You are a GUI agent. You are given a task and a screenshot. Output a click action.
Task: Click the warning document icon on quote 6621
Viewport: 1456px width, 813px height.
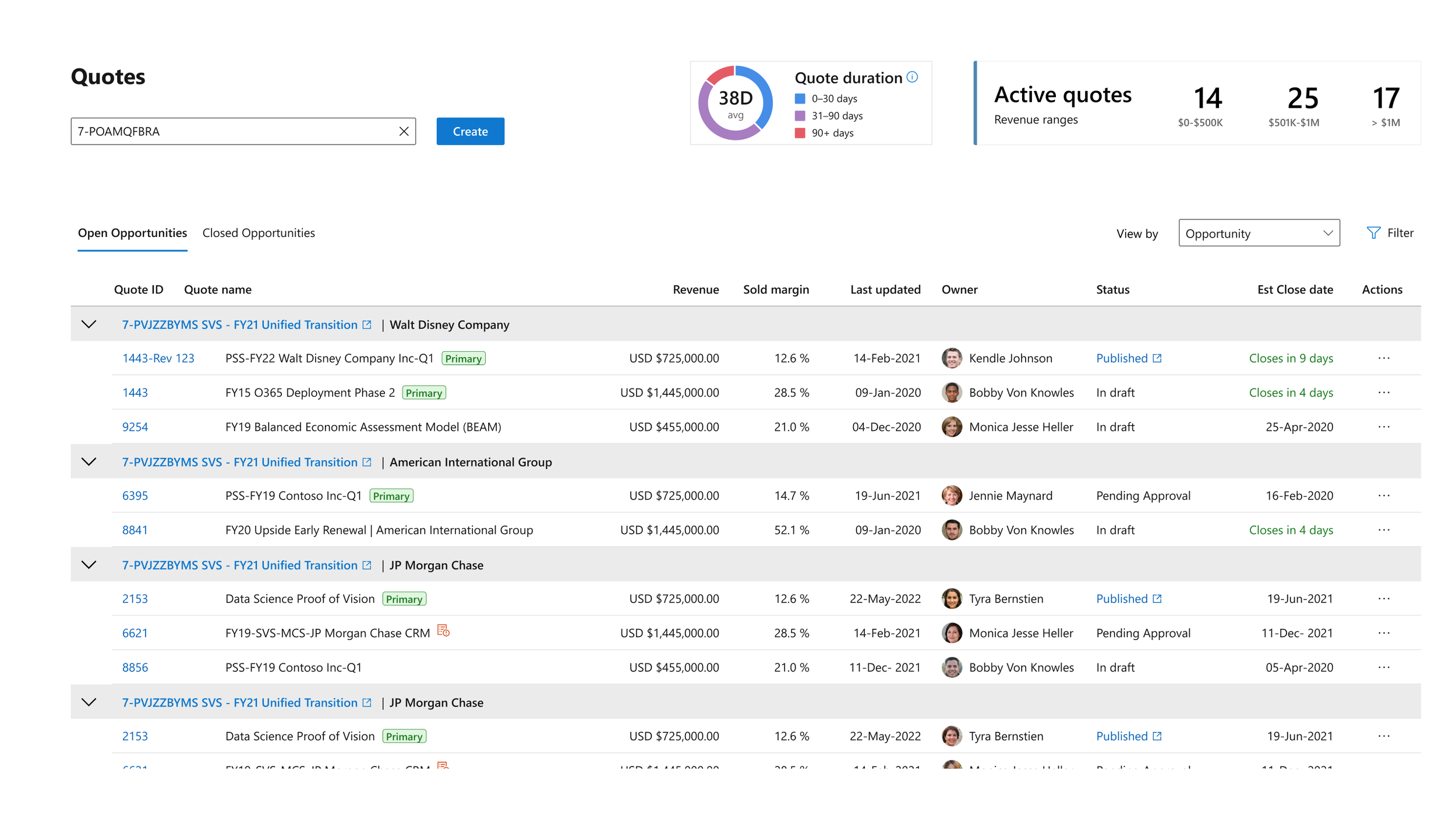(x=443, y=631)
